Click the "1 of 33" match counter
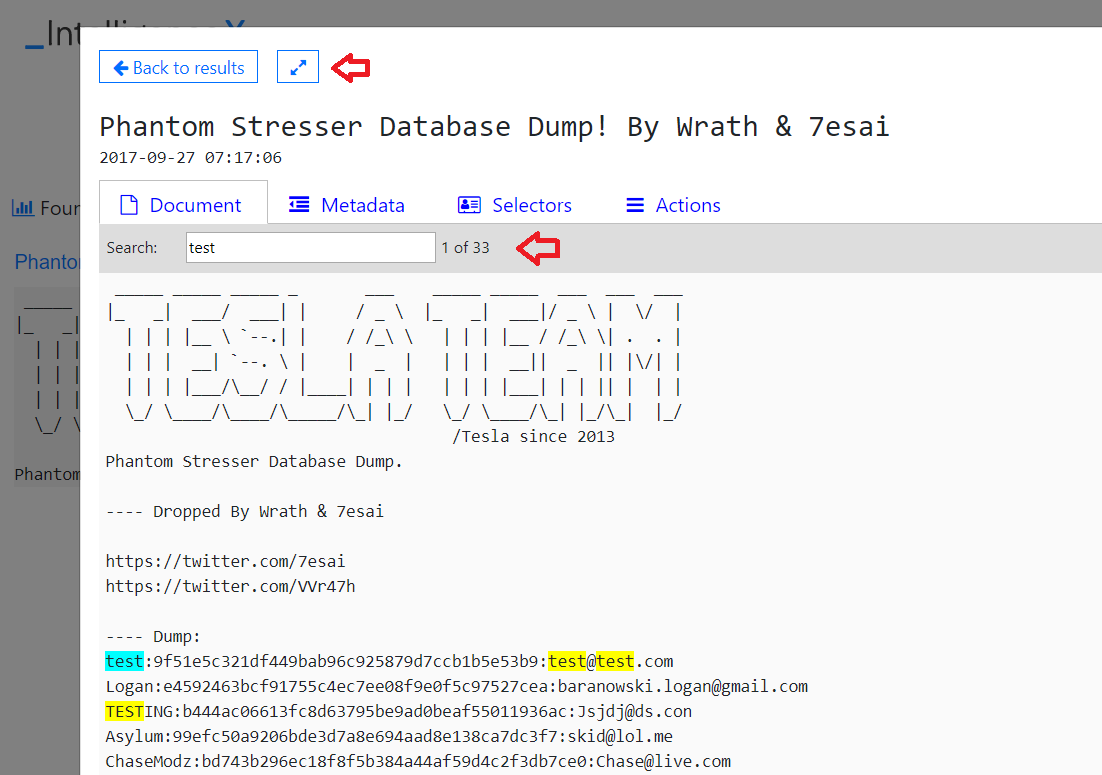 465,248
